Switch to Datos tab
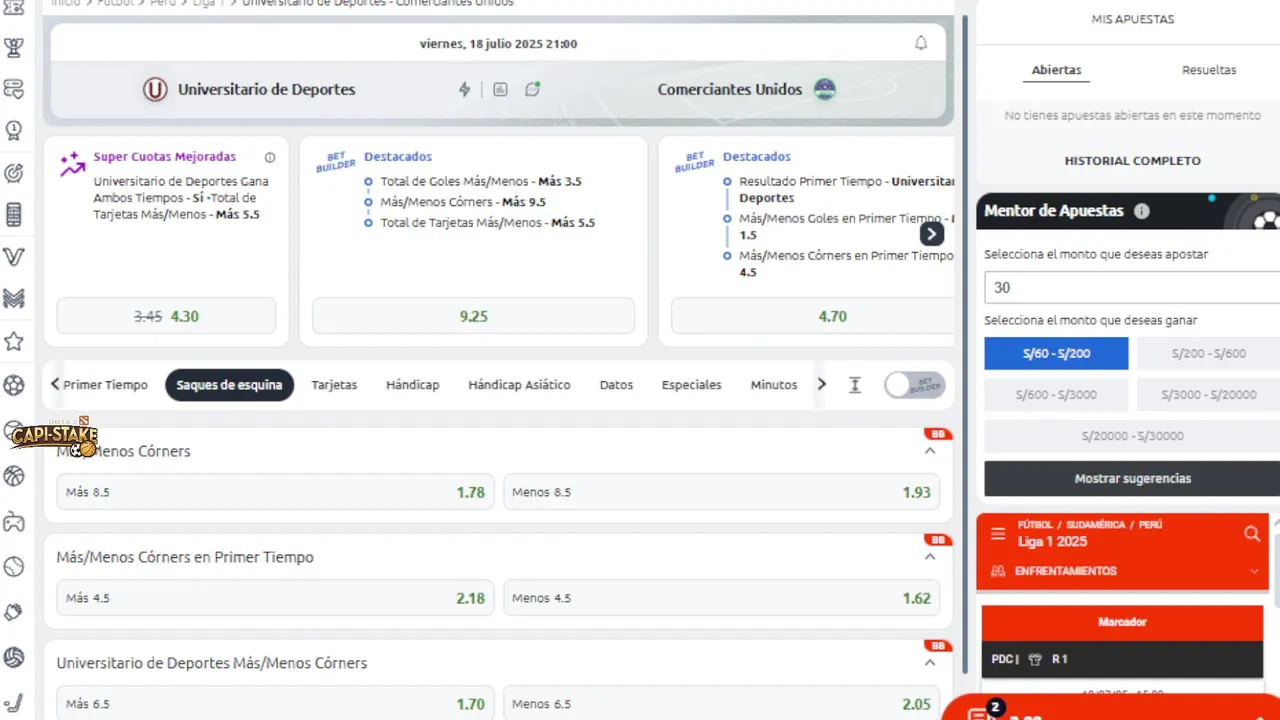Viewport: 1280px width, 720px height. tap(616, 385)
